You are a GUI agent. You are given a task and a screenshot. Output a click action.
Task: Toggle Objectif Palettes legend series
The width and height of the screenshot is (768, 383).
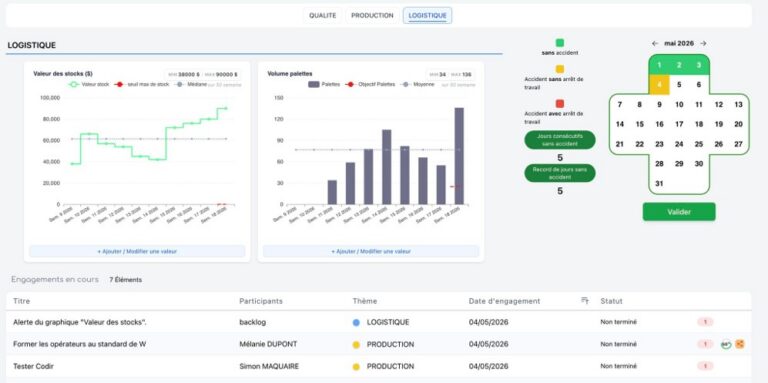370,85
